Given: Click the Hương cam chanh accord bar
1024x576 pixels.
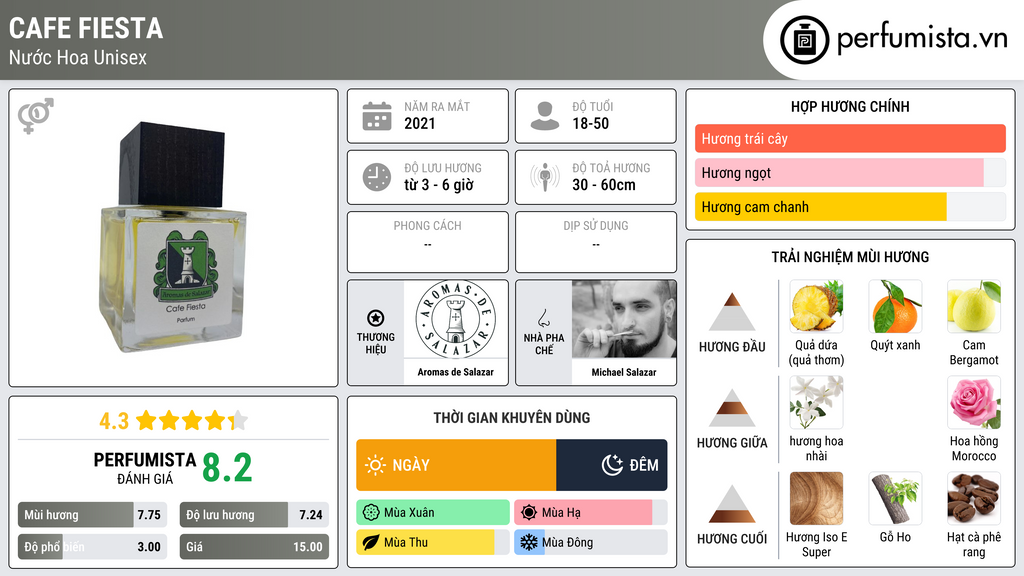Looking at the screenshot, I should [x=850, y=206].
